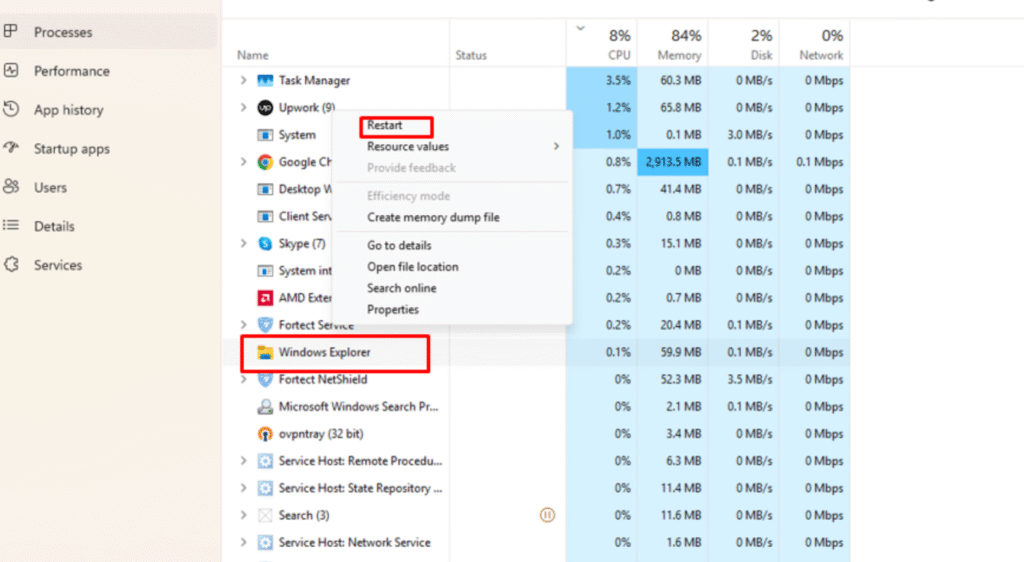Choose Go to details menu entry
This screenshot has height=562, width=1024.
[399, 245]
